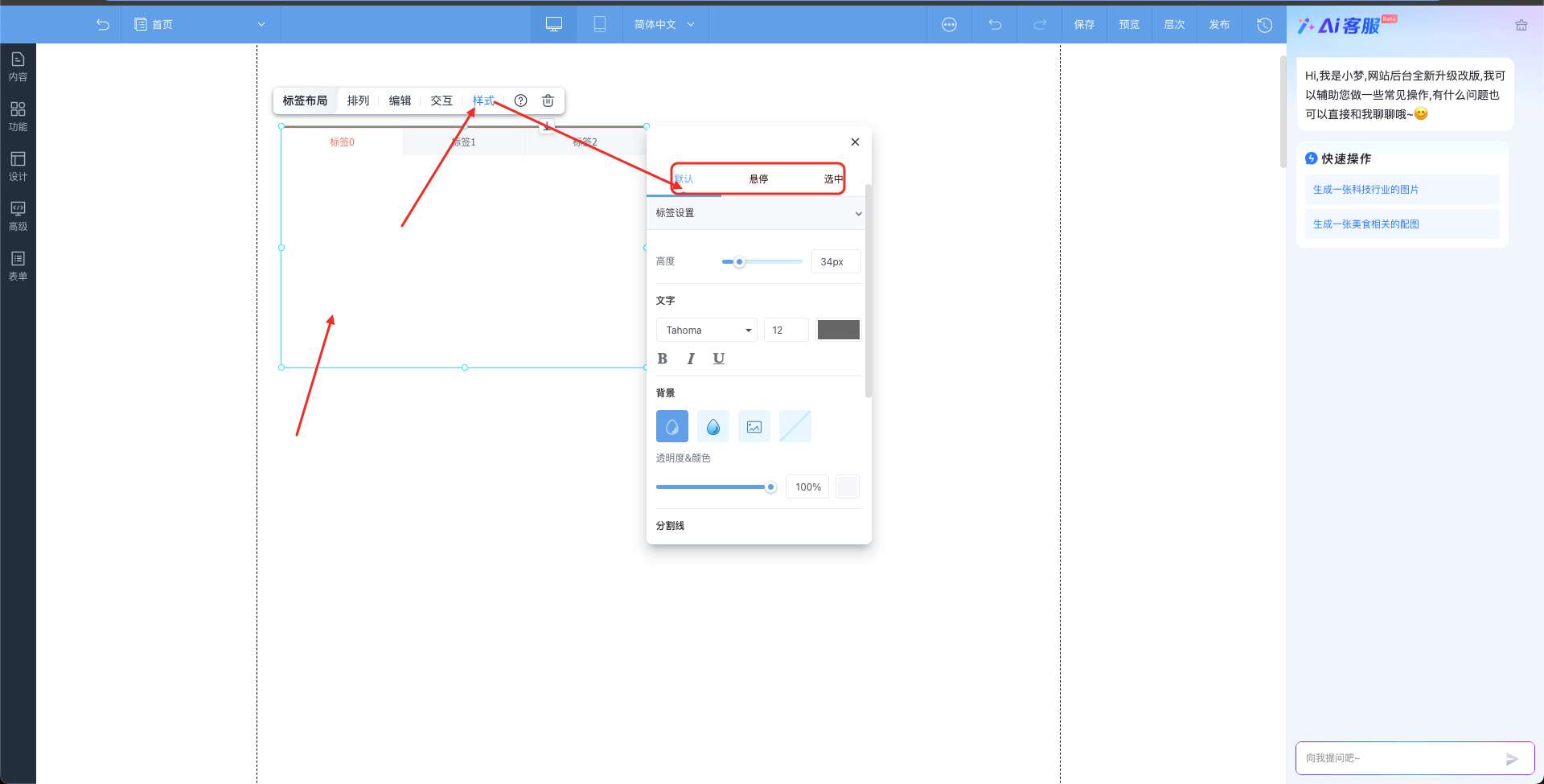Click 生成一张美食相关的配图 quick action
Screen dimensions: 1544x784
1402,224
